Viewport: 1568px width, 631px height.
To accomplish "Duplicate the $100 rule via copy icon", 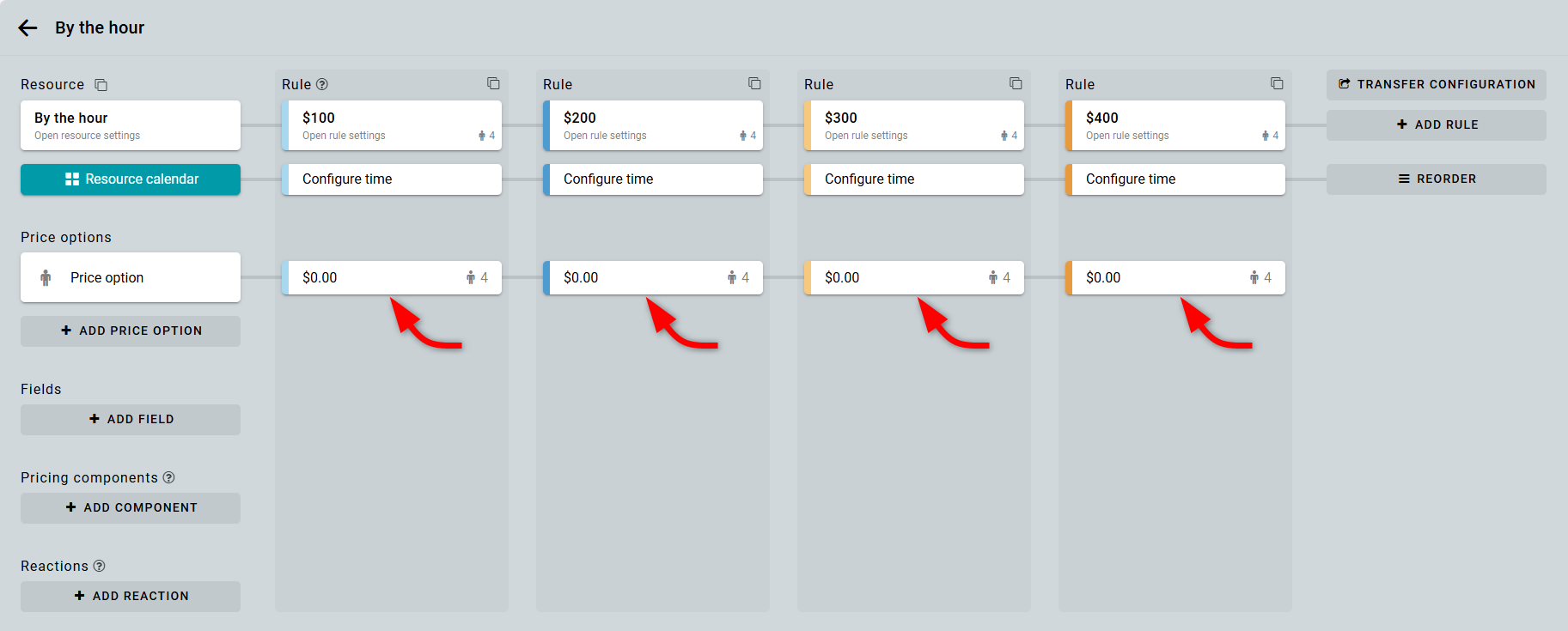I will [493, 83].
